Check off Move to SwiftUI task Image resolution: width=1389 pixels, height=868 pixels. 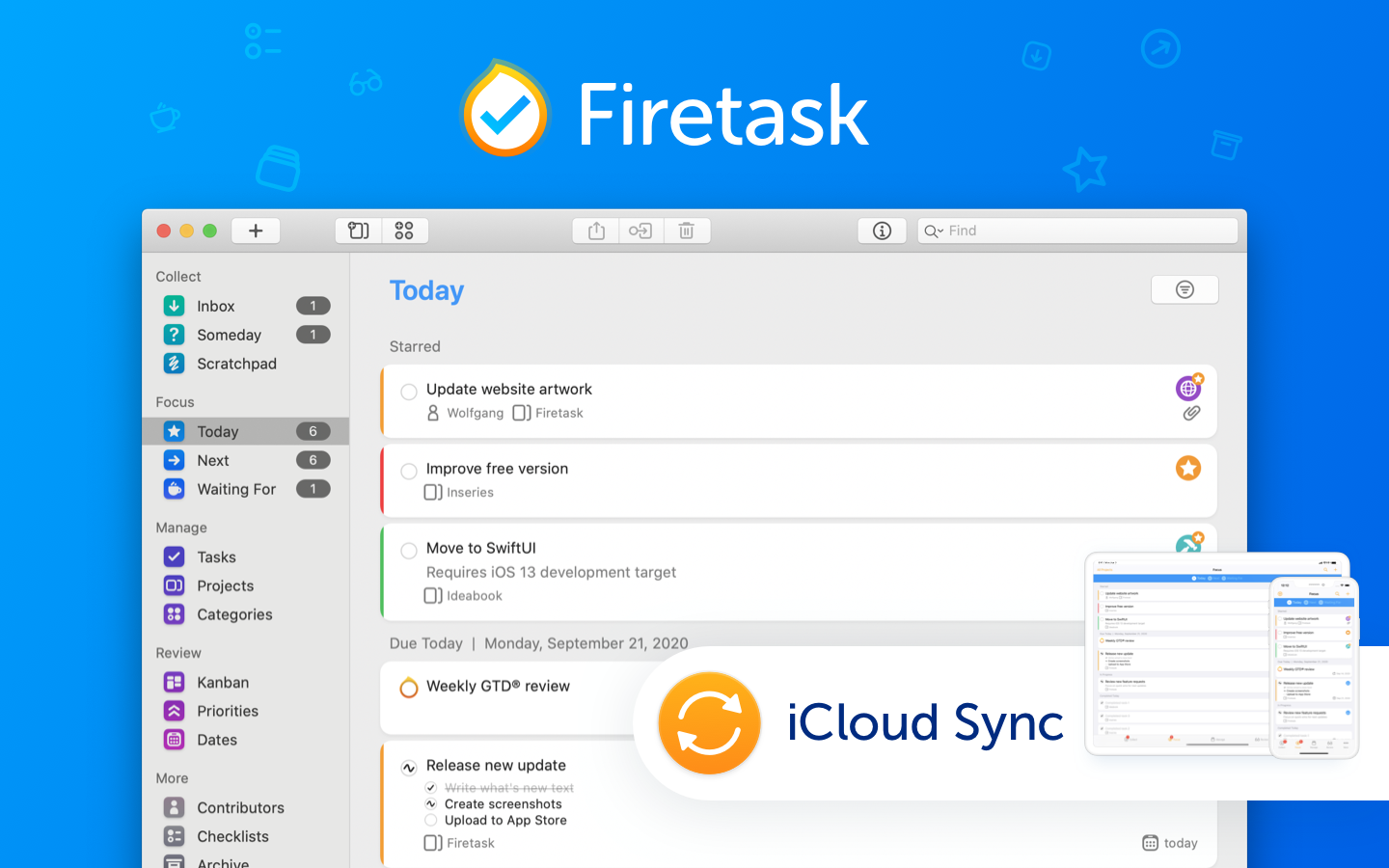[x=409, y=550]
